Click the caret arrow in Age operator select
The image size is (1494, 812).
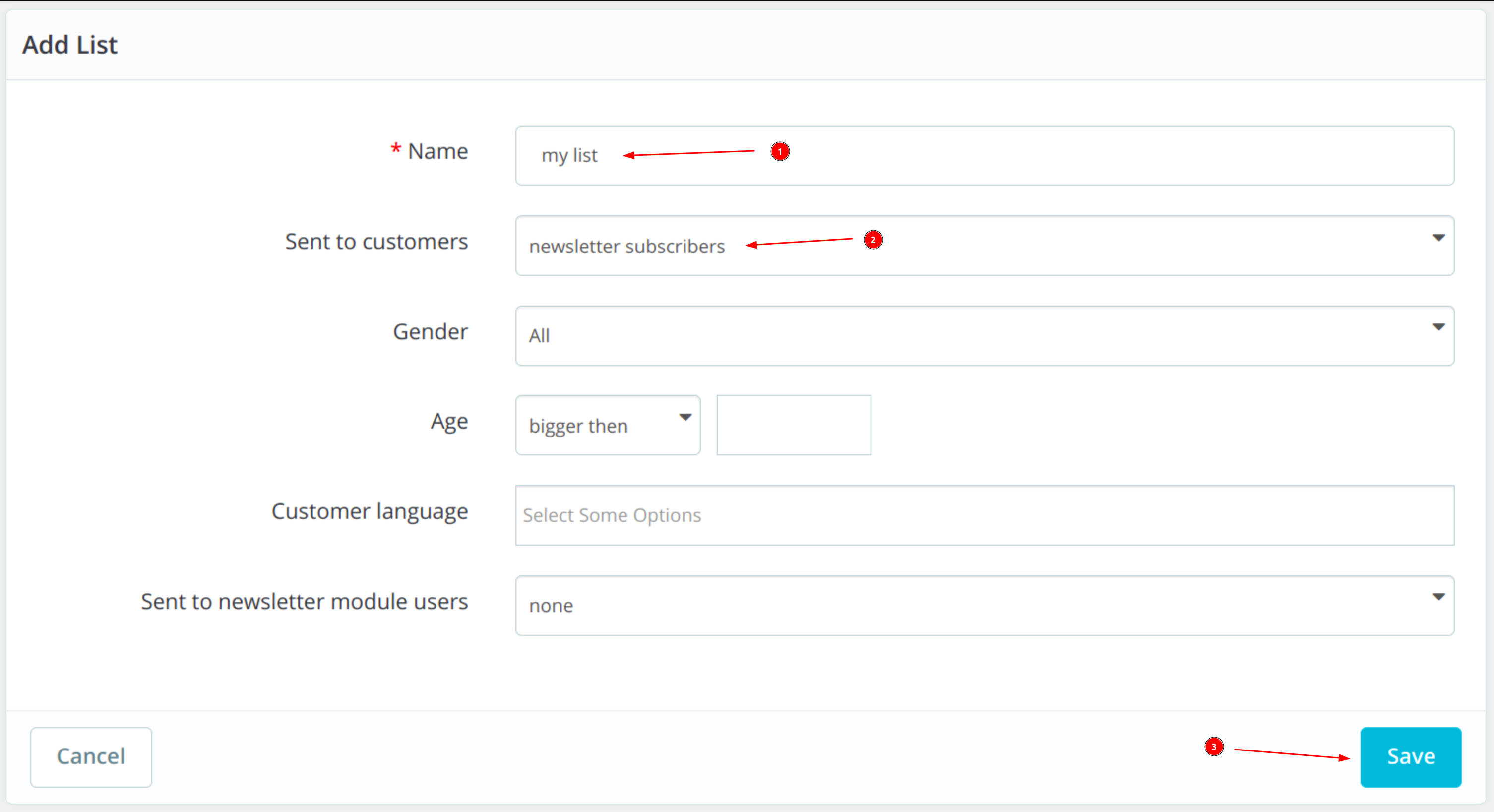[x=685, y=418]
